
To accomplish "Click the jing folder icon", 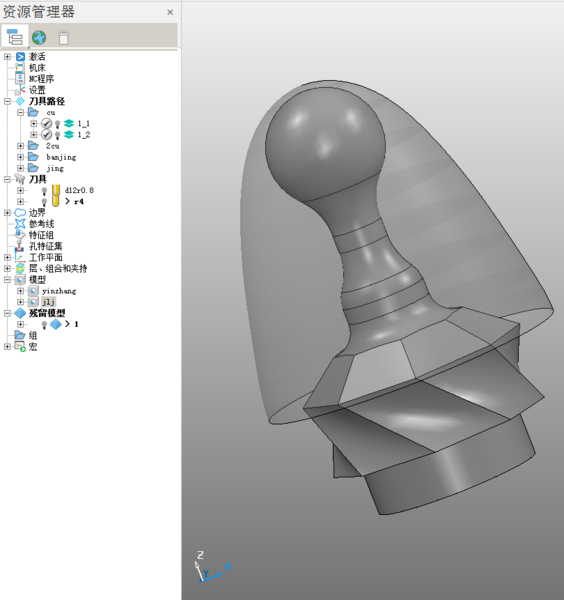I will pyautogui.click(x=33, y=168).
